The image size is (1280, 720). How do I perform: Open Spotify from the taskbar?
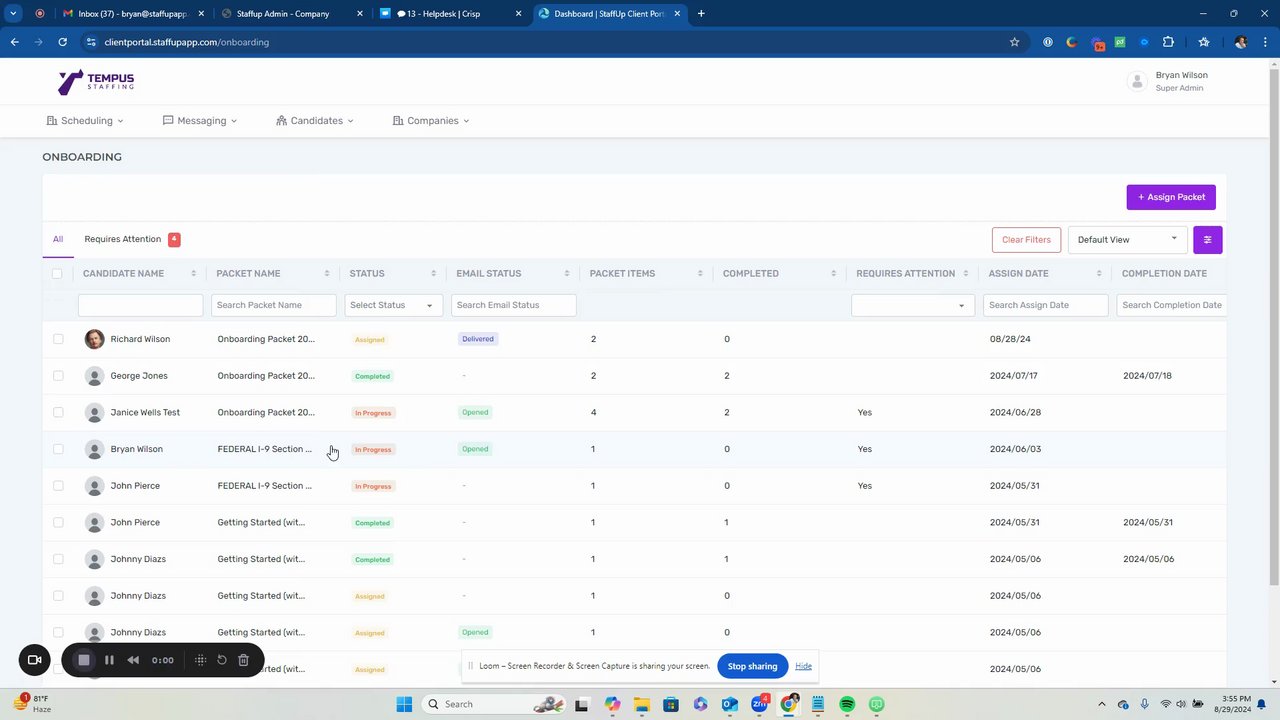coord(847,704)
